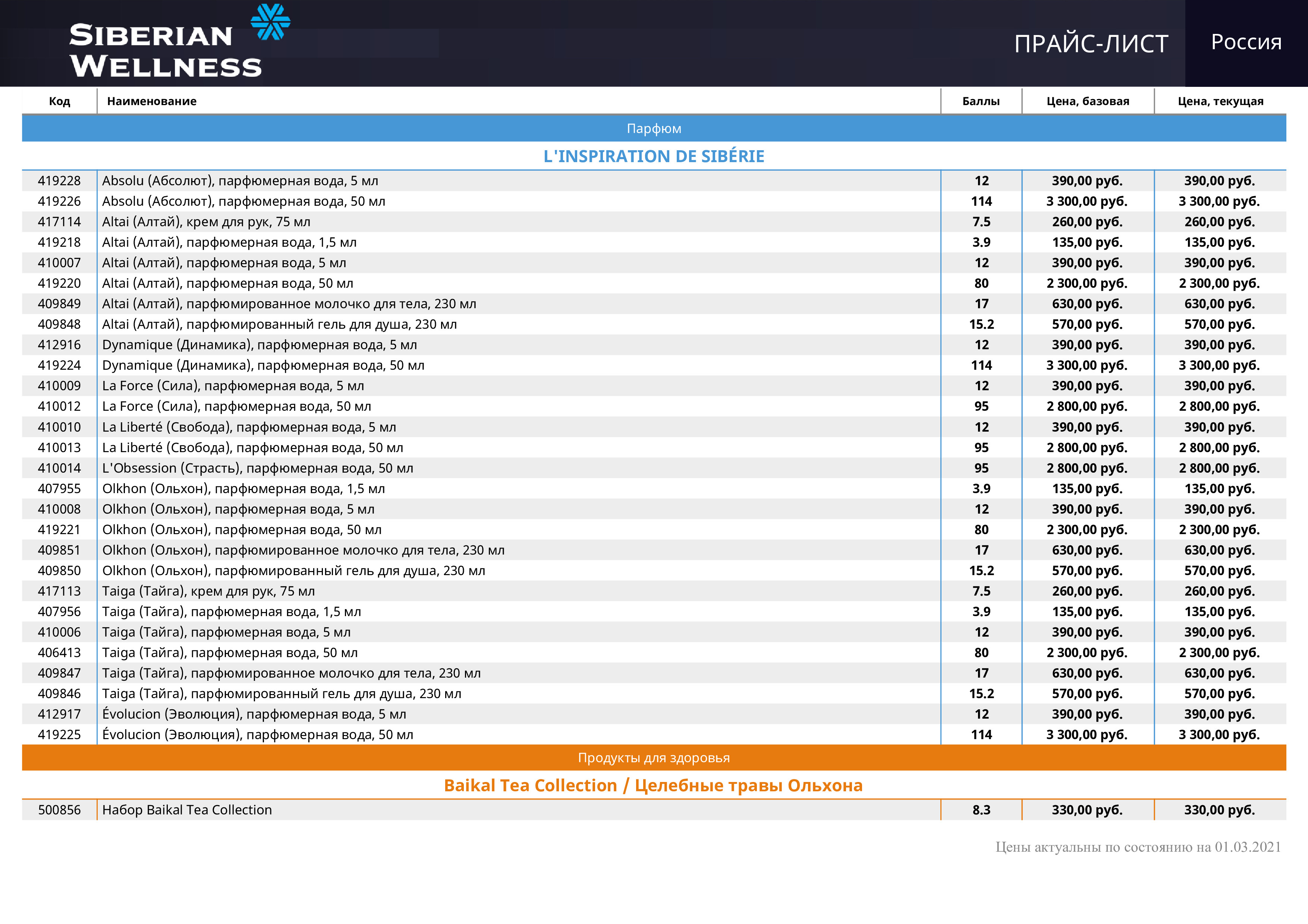Select the Altai крем для рук row
The height and width of the screenshot is (924, 1308).
tap(206, 222)
